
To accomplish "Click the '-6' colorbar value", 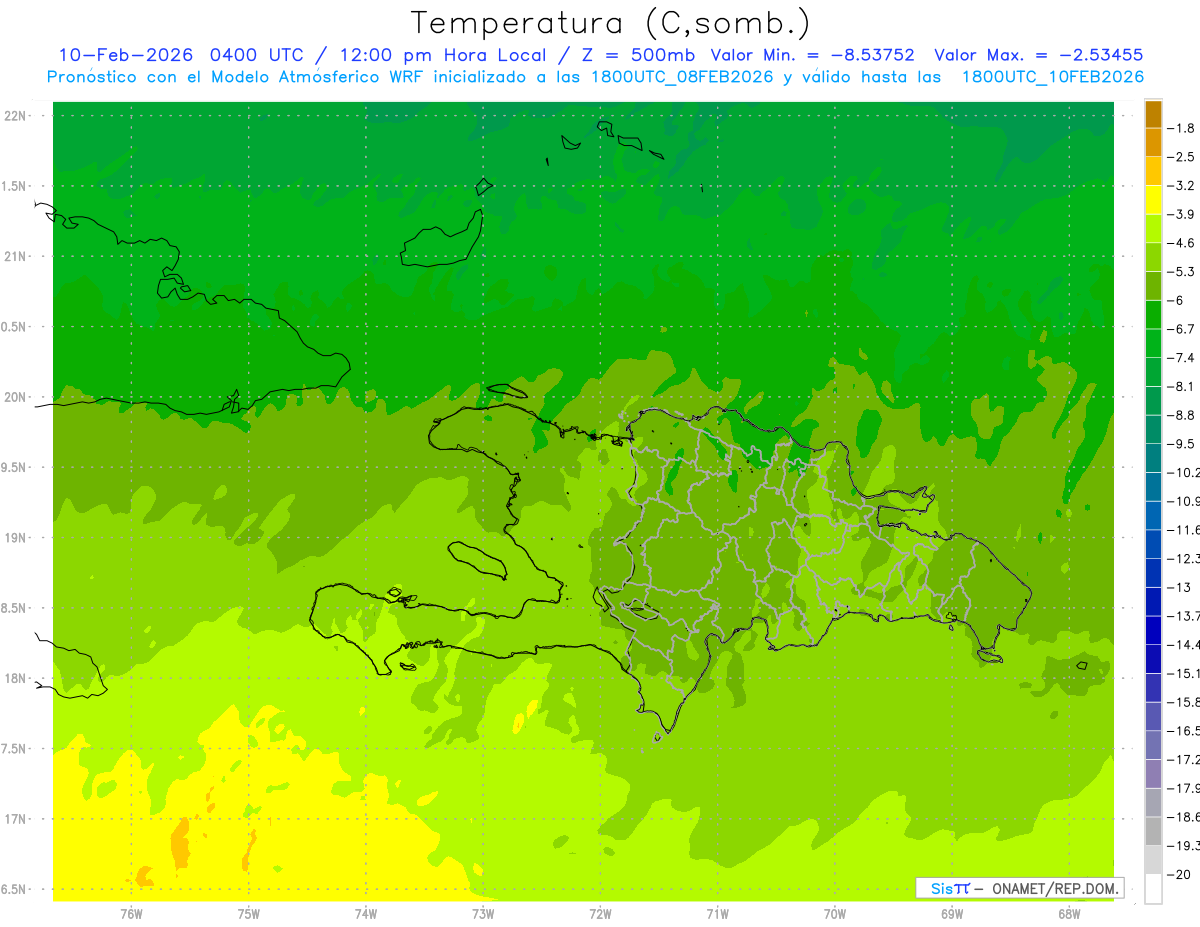I will click(x=1175, y=300).
